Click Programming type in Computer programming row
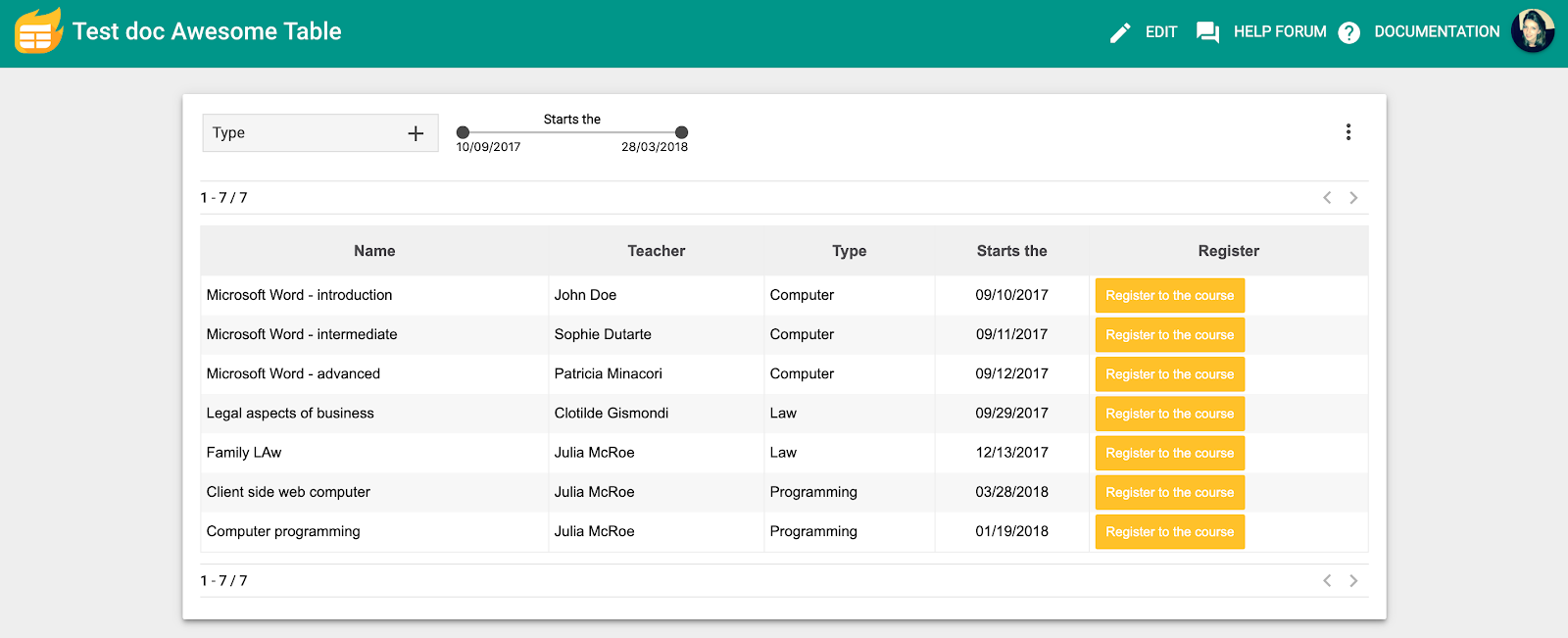Screen dimensions: 1568x638 (813, 531)
